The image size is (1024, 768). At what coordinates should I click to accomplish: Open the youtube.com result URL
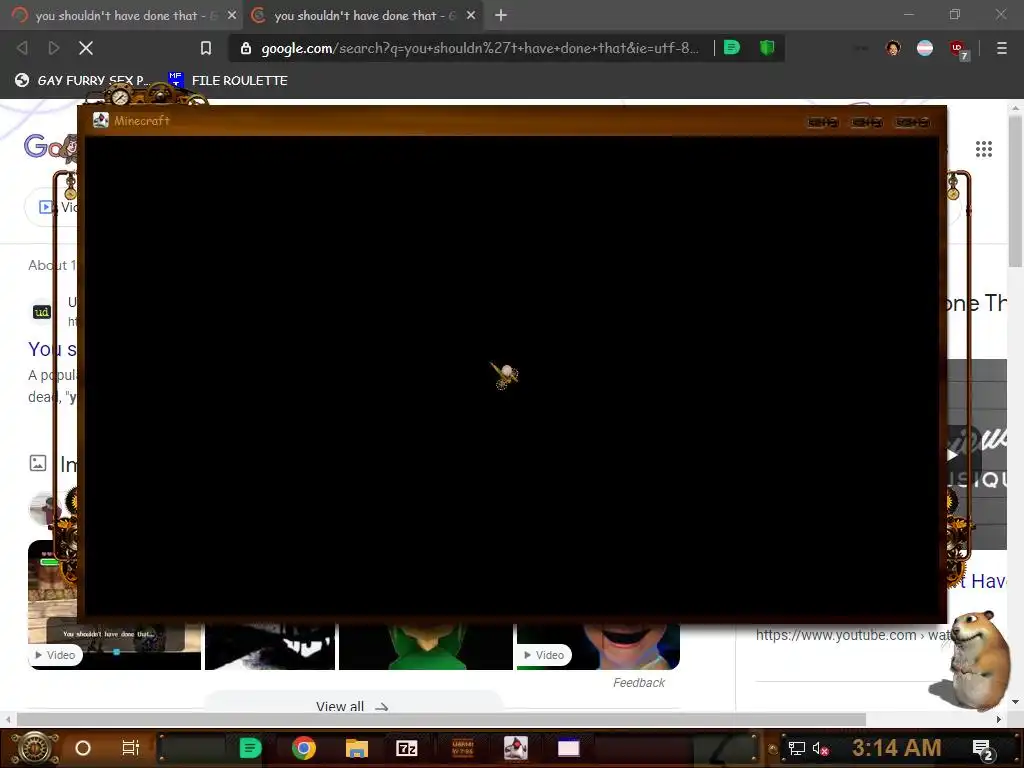point(854,635)
